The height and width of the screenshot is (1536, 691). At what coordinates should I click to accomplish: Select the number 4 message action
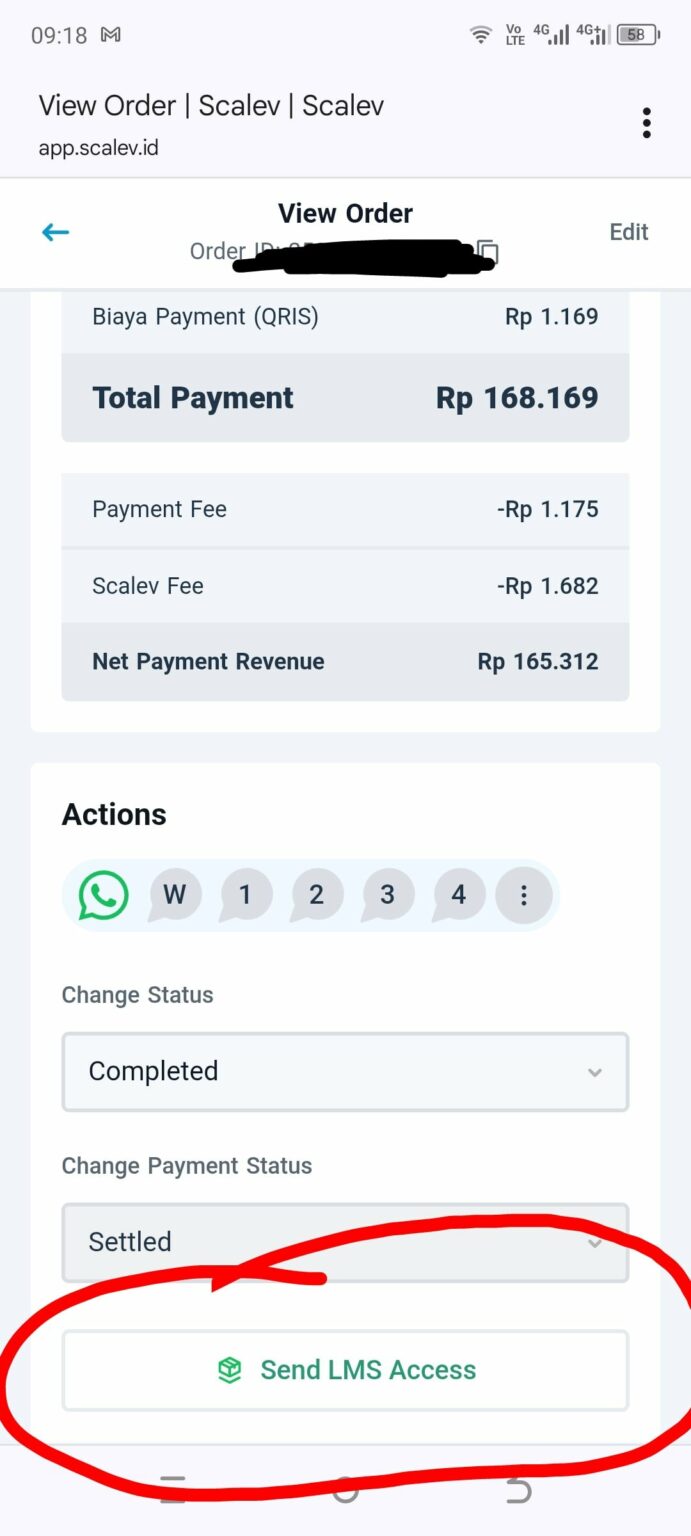coord(458,895)
